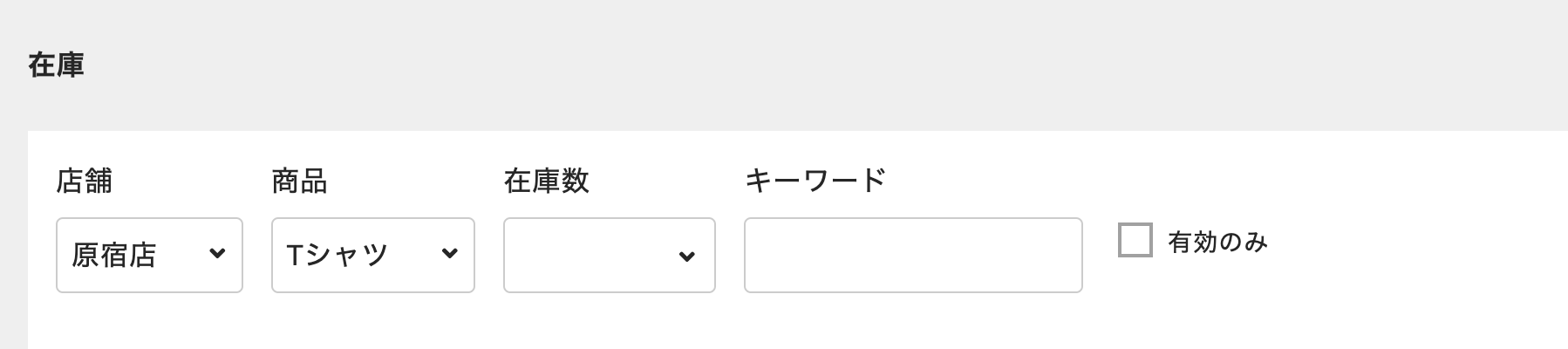Click the gray header bar beside 在庫
This screenshot has height=349, width=1568.
click(x=785, y=65)
